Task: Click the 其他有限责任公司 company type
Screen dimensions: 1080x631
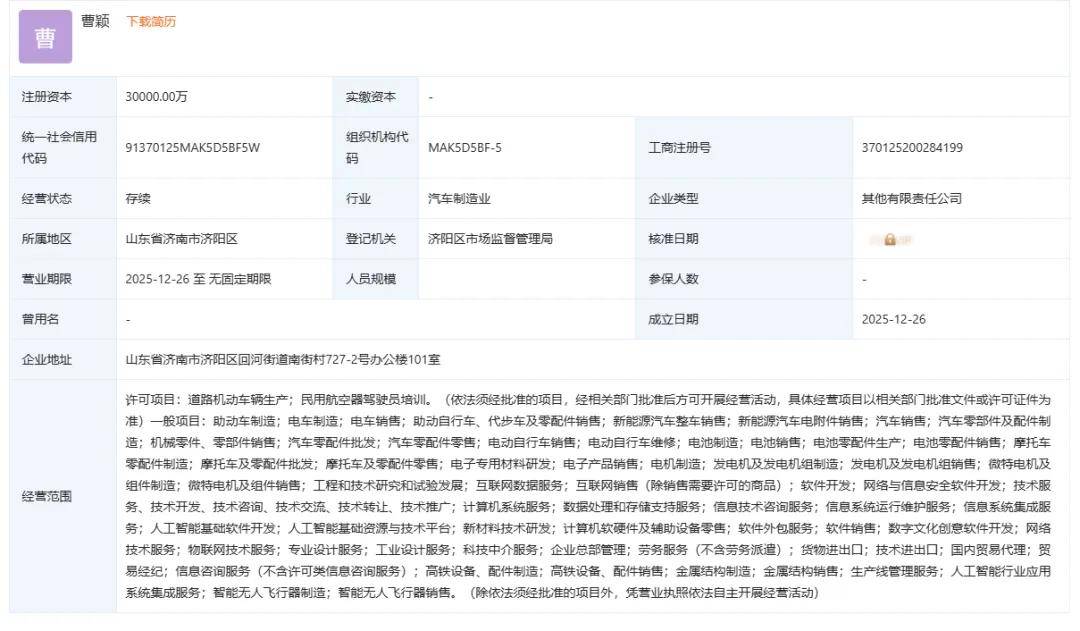Action: point(911,199)
